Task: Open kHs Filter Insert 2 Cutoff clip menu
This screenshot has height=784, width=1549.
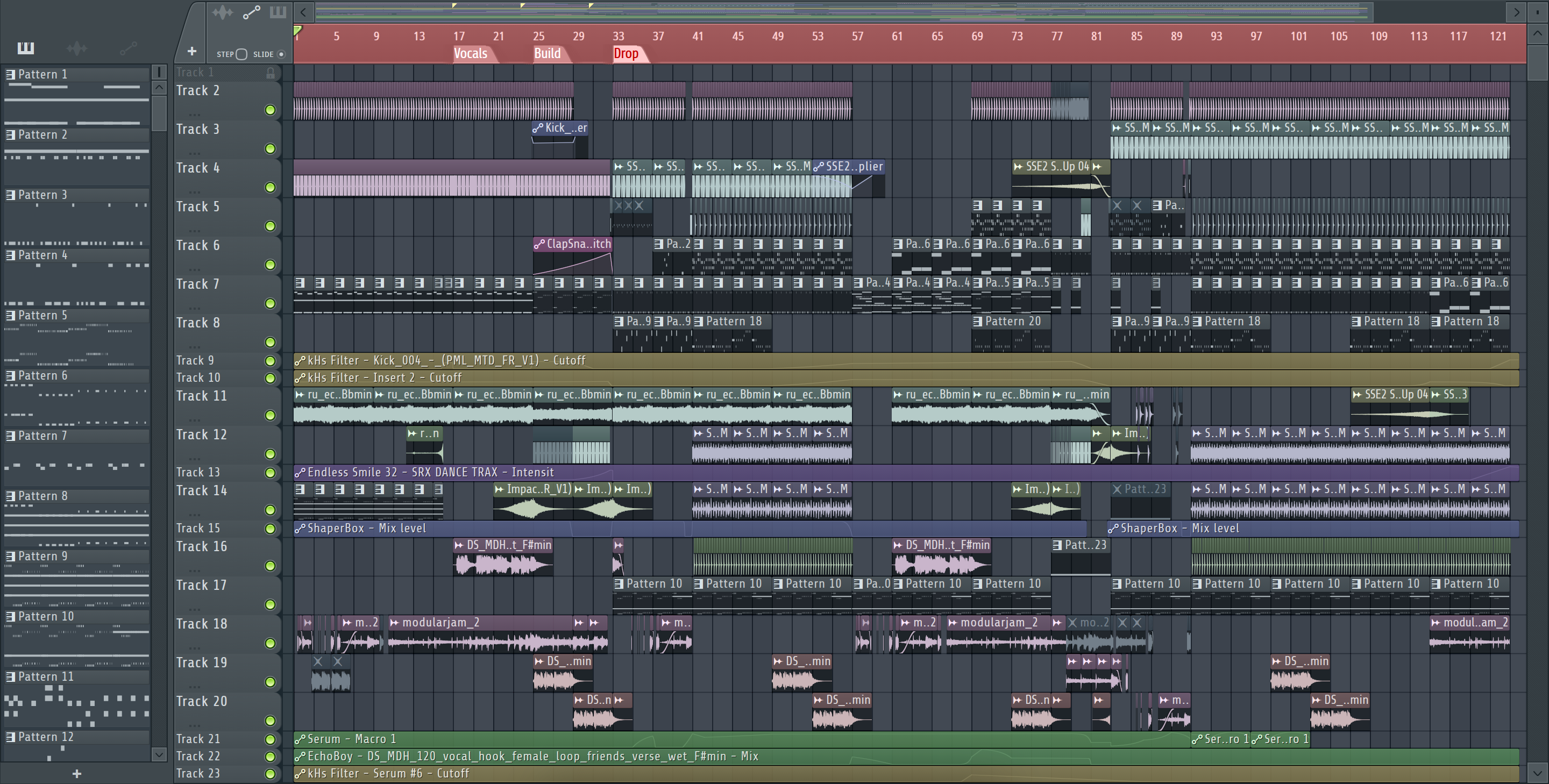Action: pos(300,378)
